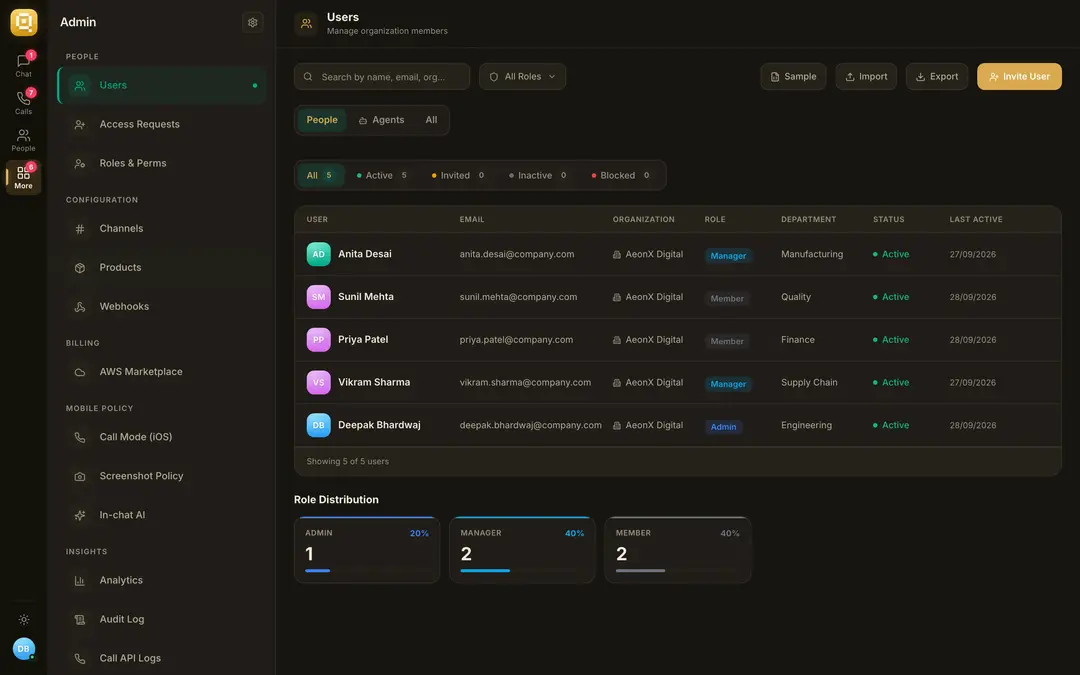This screenshot has height=675, width=1080.
Task: Open the All Roles dropdown
Action: pyautogui.click(x=522, y=76)
